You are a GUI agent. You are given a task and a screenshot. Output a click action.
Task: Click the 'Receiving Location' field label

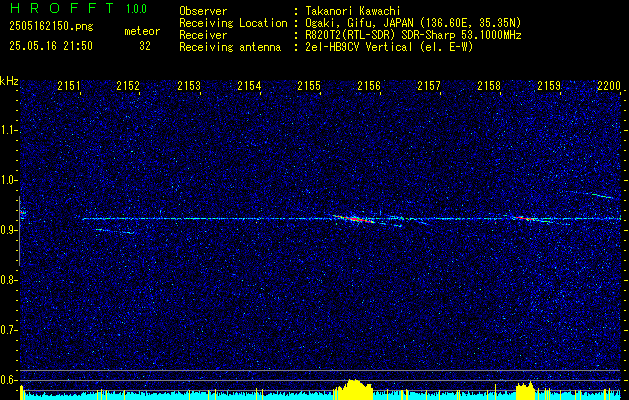coord(233,23)
